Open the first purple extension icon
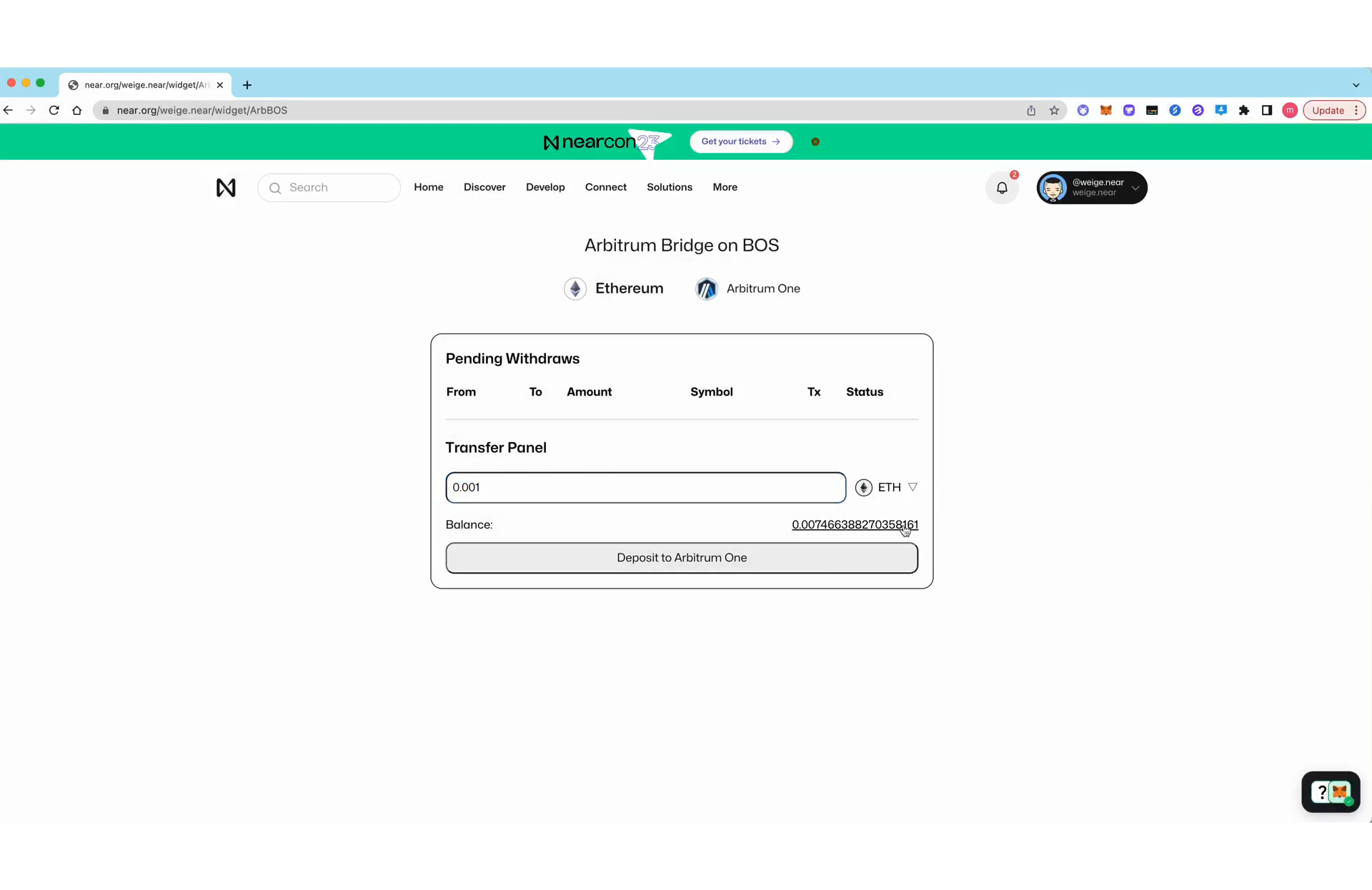The image size is (1372, 890). click(x=1083, y=110)
